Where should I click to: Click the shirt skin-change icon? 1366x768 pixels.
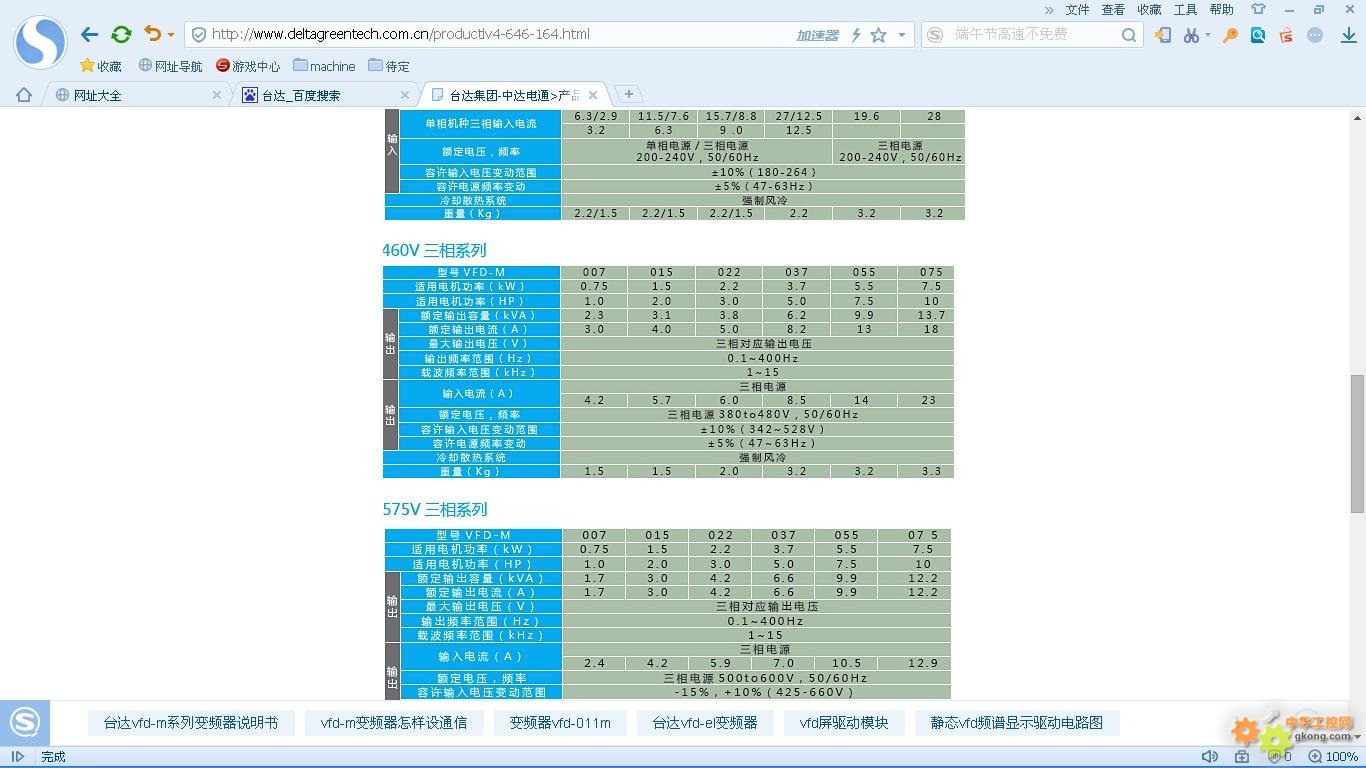tap(1258, 9)
